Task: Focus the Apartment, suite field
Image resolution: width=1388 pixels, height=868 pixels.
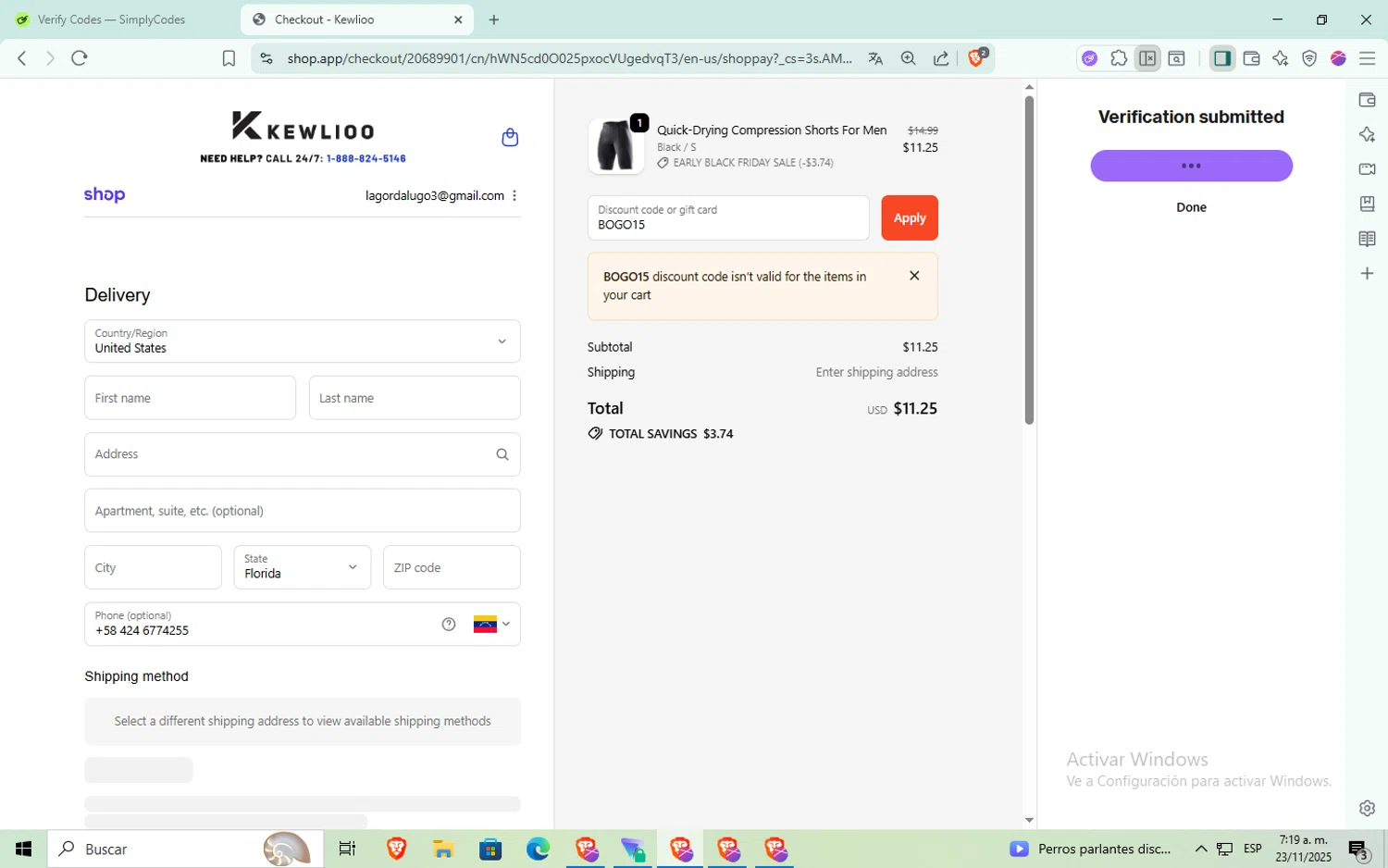Action: (x=302, y=511)
